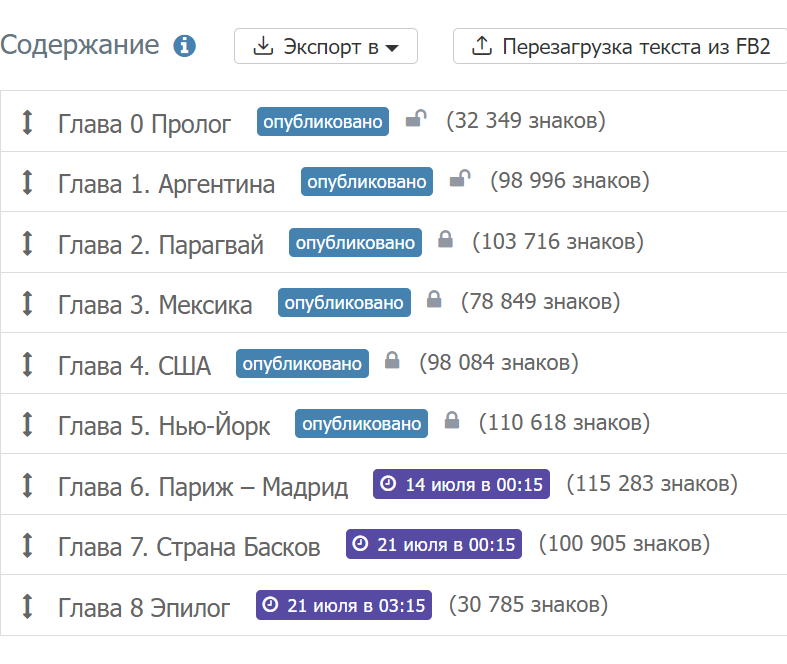Click the reorder arrow for Глава 3. Мексика
Image resolution: width=787 pixels, height=664 pixels.
28,303
